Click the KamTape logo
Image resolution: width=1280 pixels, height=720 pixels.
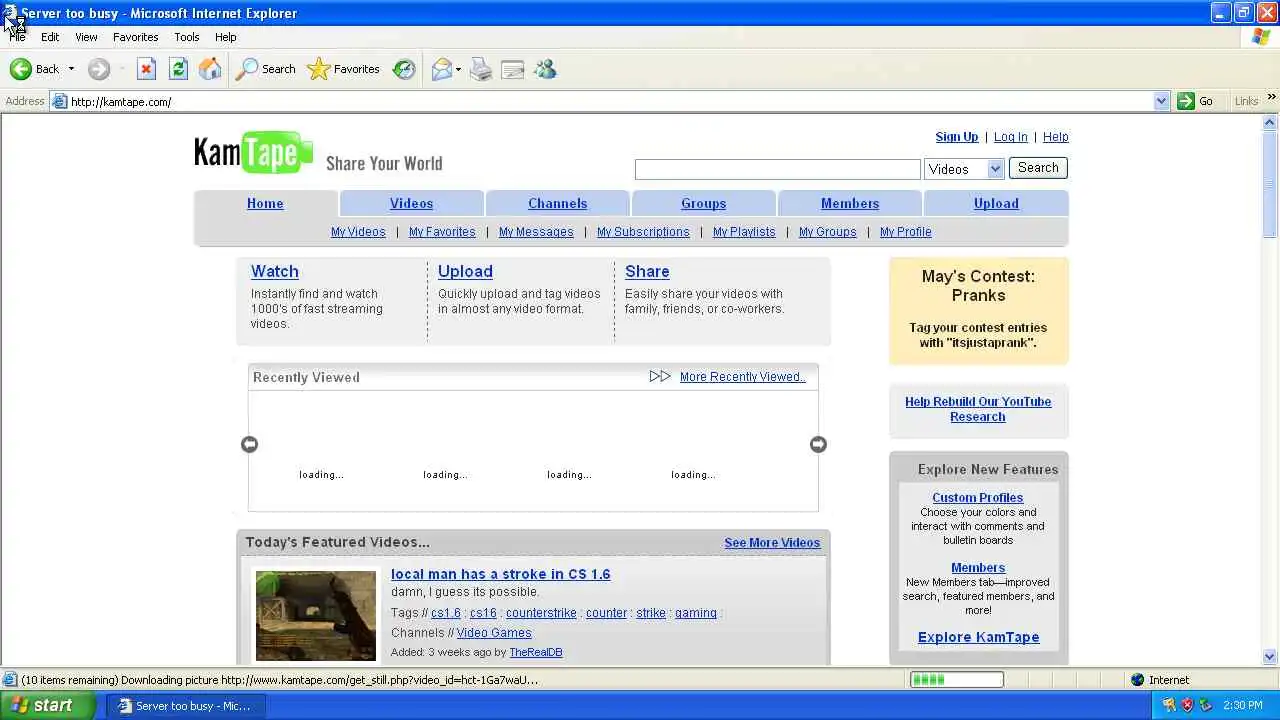(253, 152)
